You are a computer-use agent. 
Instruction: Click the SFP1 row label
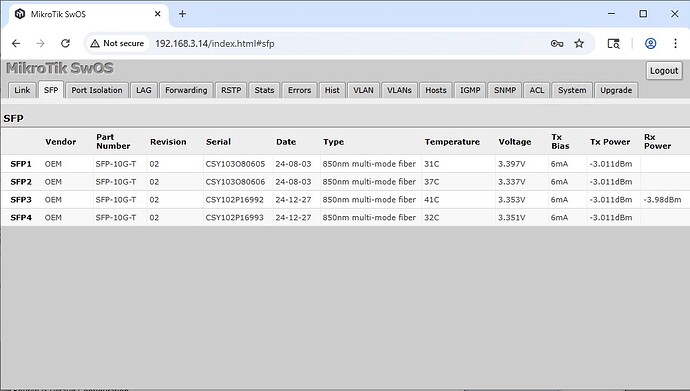[x=21, y=164]
